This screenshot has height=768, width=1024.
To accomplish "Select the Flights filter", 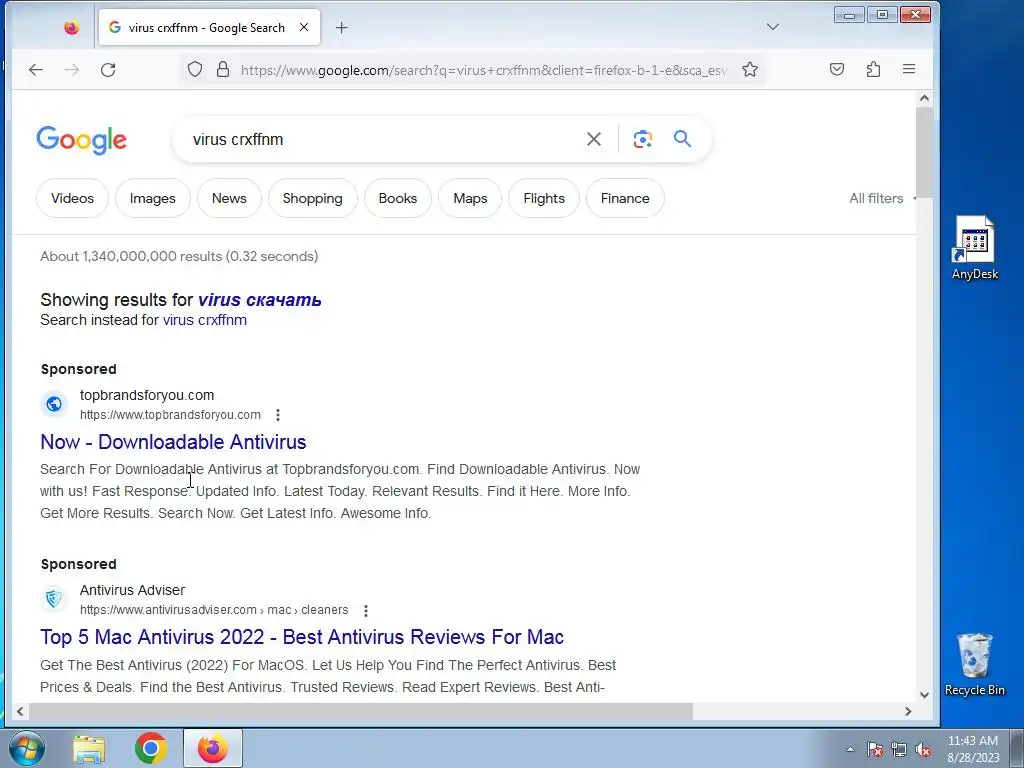I will pos(544,198).
